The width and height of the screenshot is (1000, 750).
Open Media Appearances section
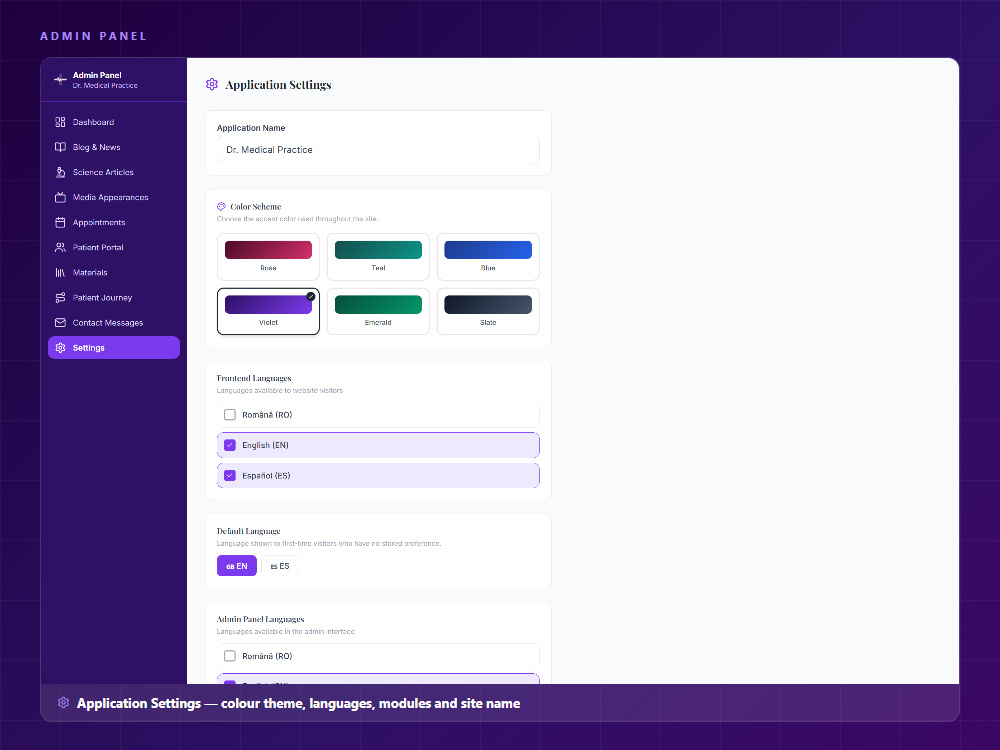(114, 197)
